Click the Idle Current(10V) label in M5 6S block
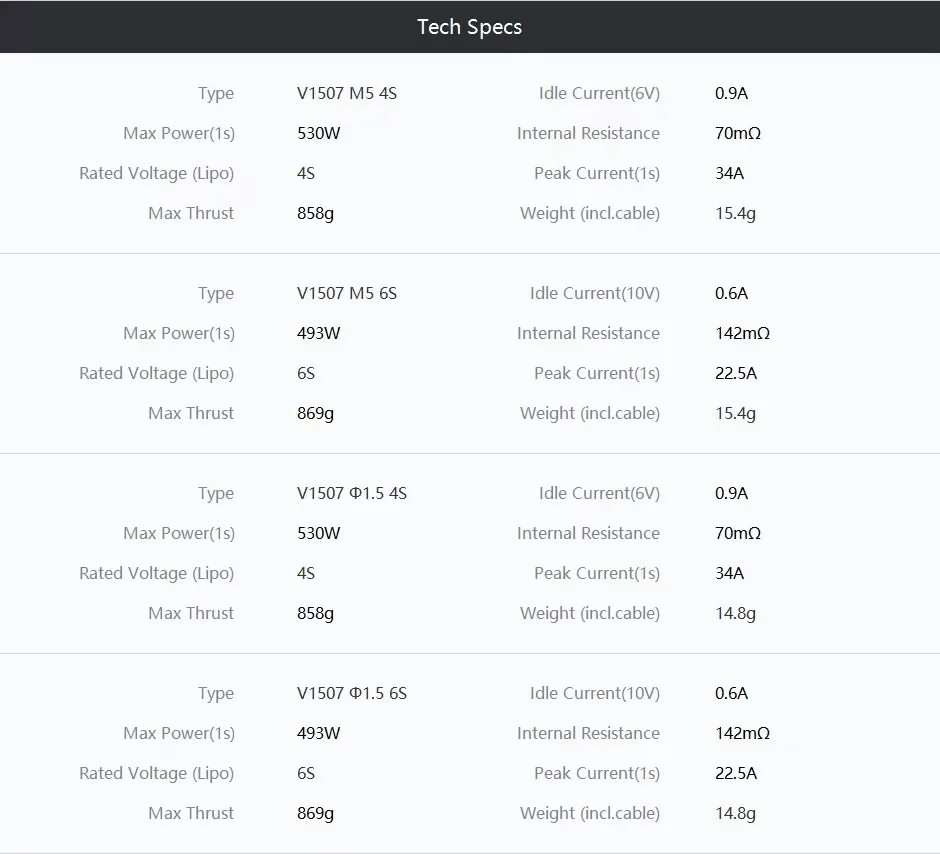This screenshot has width=940, height=854. pos(595,294)
